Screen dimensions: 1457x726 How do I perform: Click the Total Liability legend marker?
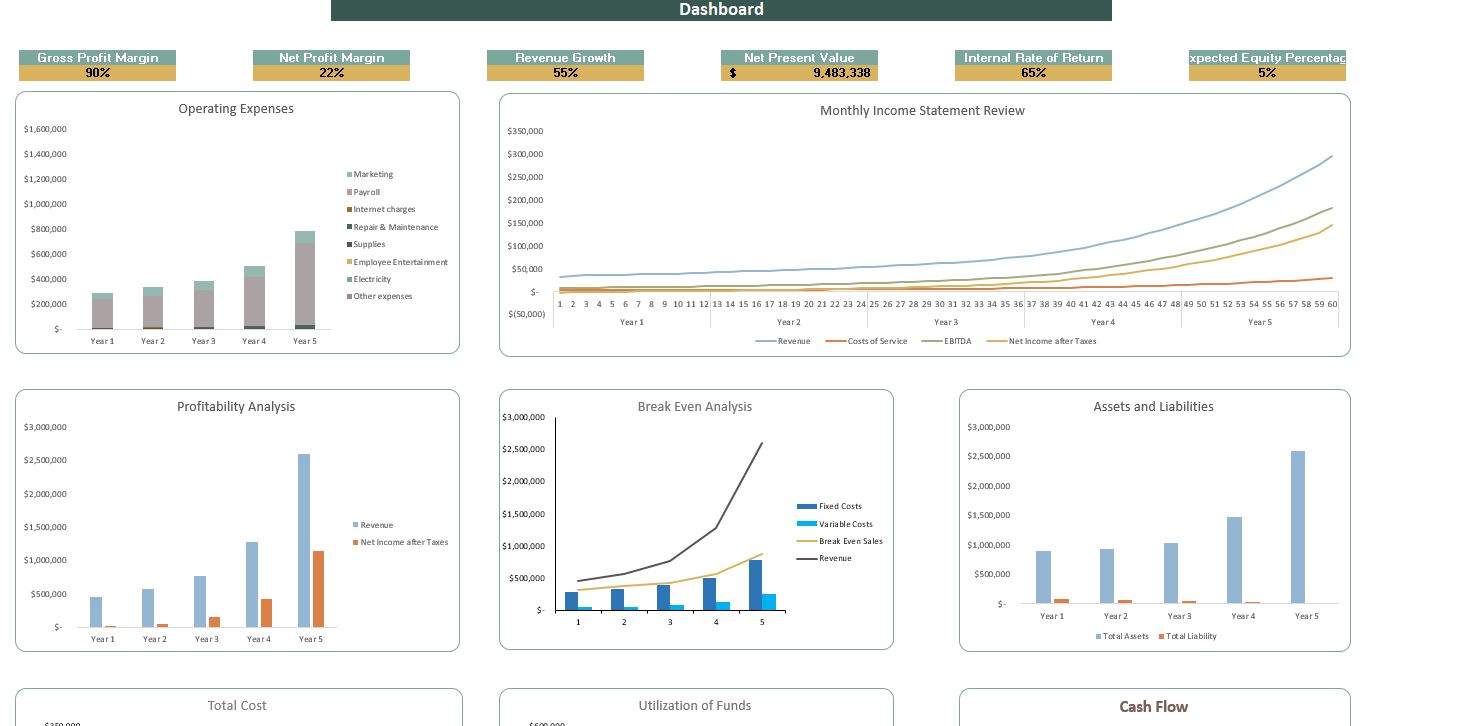tap(1160, 636)
